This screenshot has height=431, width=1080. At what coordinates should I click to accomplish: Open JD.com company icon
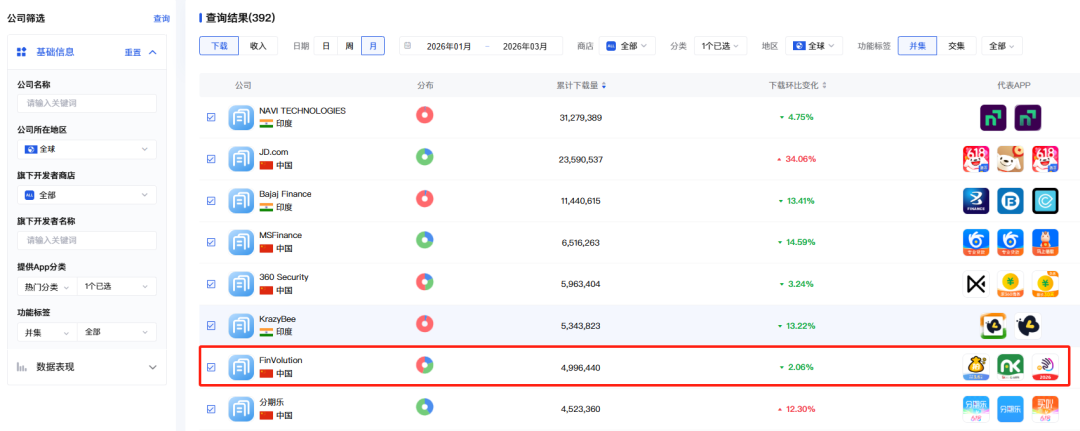(x=242, y=159)
